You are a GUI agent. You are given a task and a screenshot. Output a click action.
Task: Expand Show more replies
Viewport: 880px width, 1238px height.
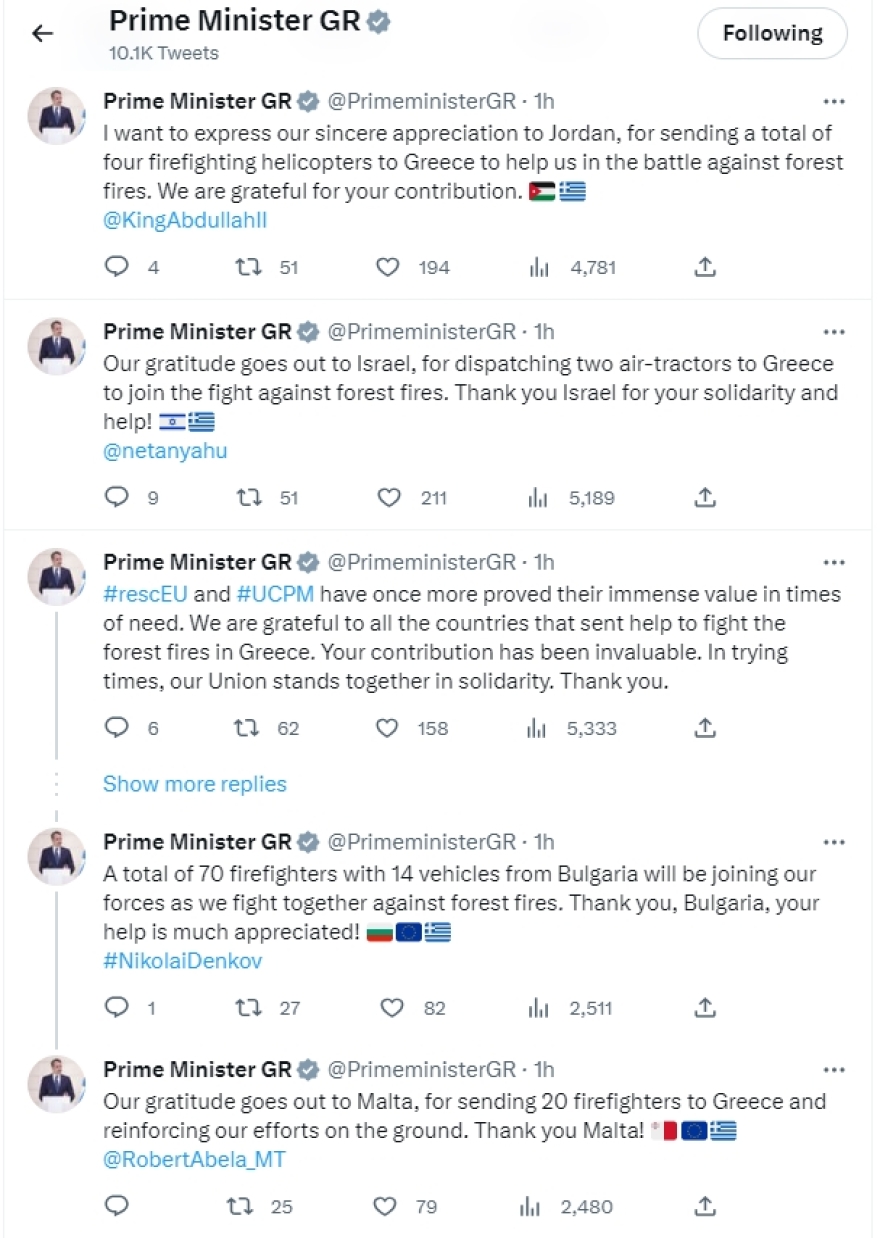click(x=194, y=784)
